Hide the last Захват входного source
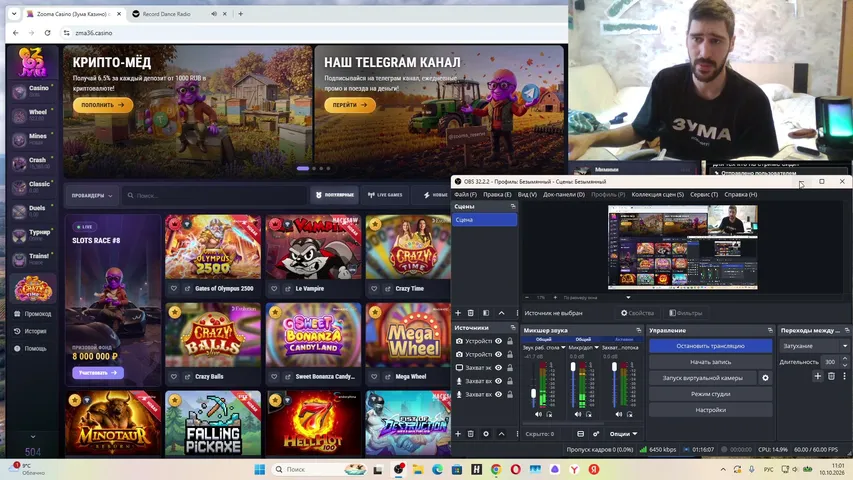Image resolution: width=853 pixels, height=480 pixels. point(498,395)
